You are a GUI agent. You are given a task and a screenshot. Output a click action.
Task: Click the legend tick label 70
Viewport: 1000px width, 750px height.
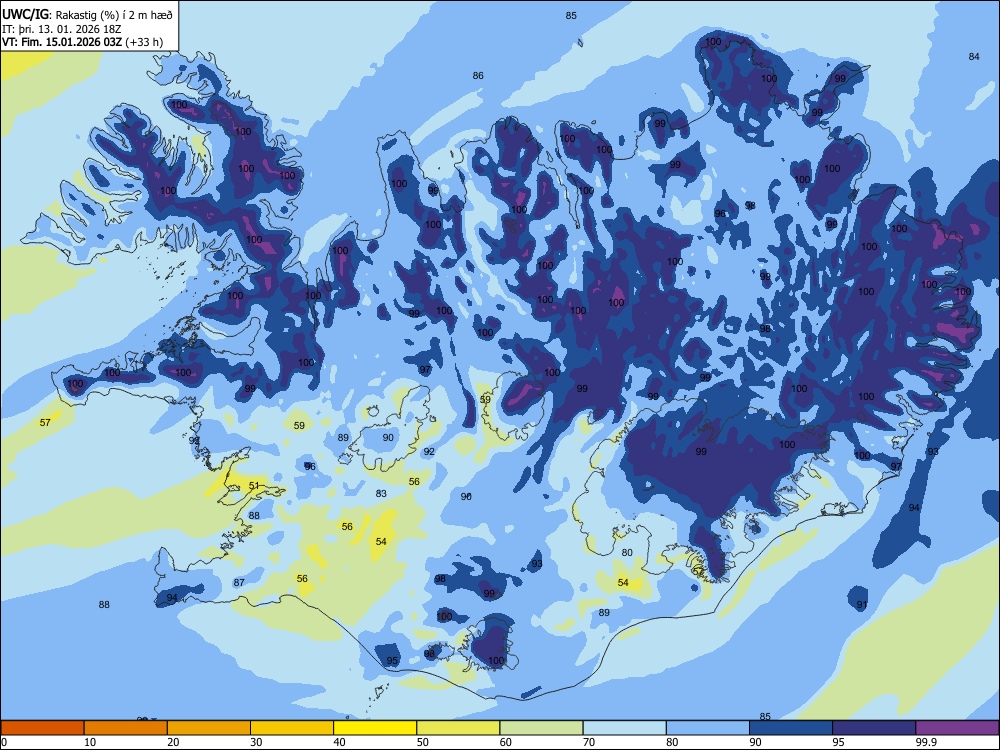click(x=589, y=742)
